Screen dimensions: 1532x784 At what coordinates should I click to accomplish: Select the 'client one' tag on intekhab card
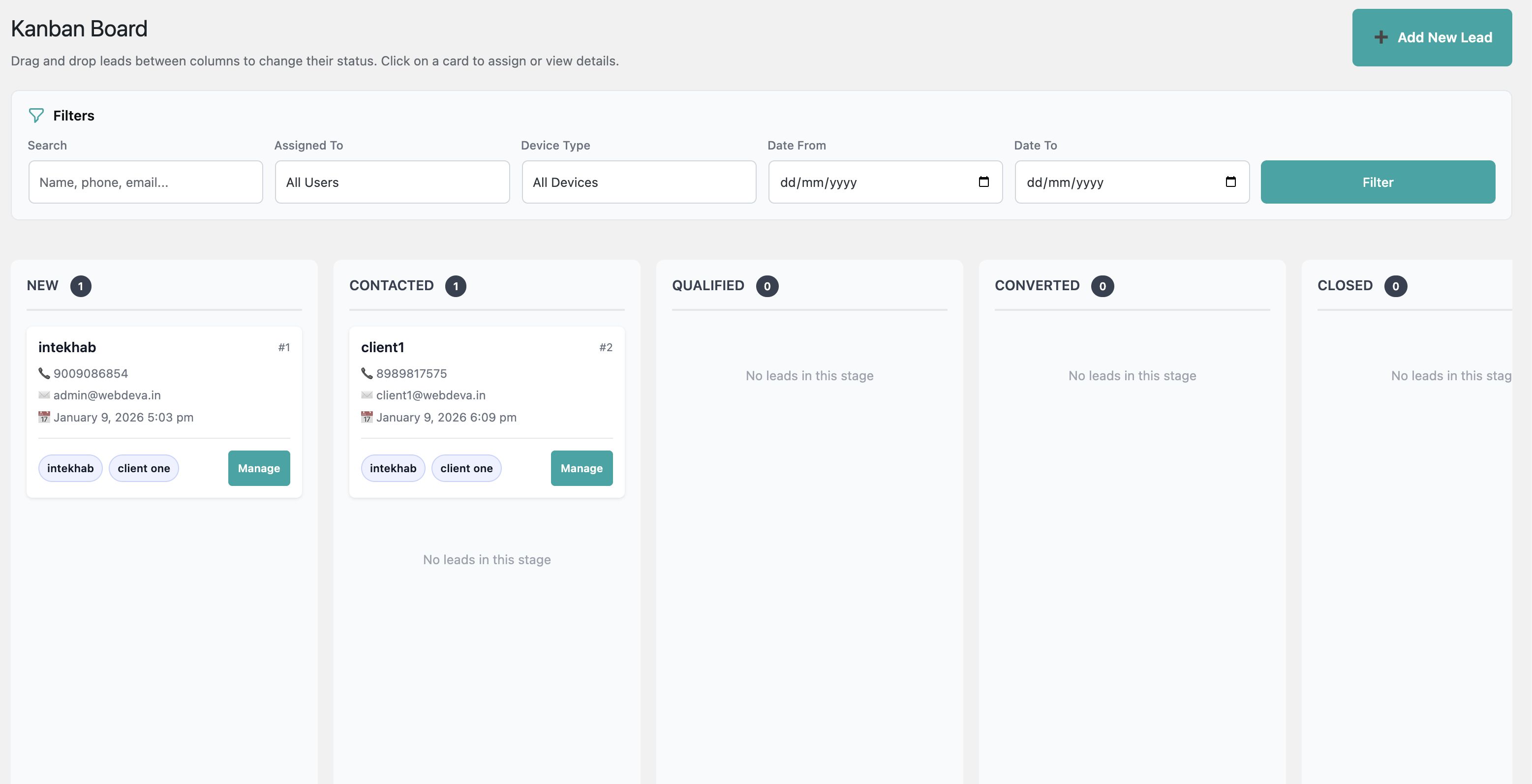144,468
